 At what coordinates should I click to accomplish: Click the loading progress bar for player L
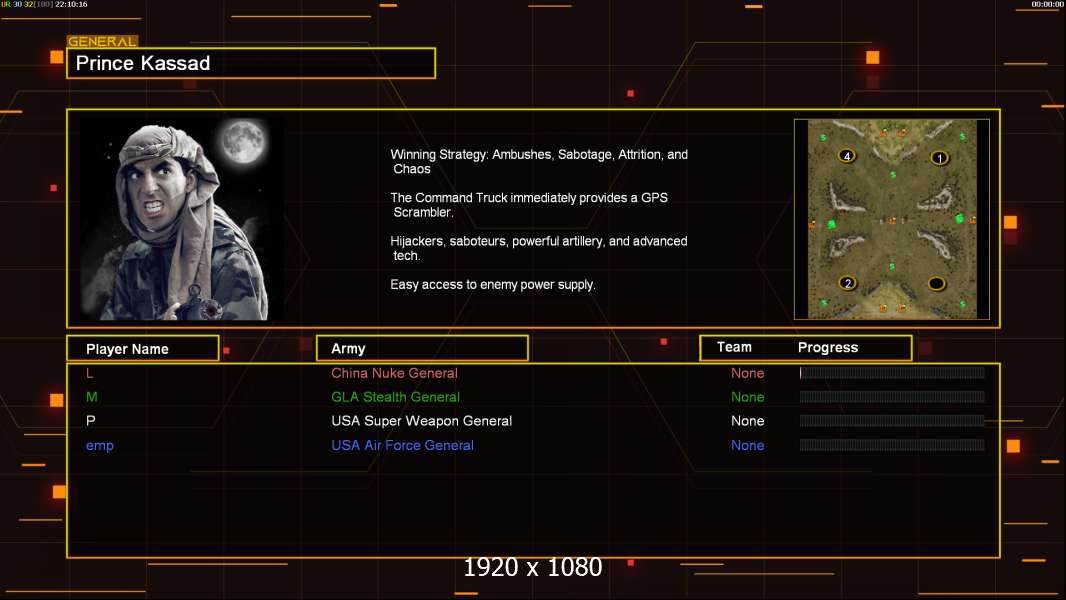[892, 372]
